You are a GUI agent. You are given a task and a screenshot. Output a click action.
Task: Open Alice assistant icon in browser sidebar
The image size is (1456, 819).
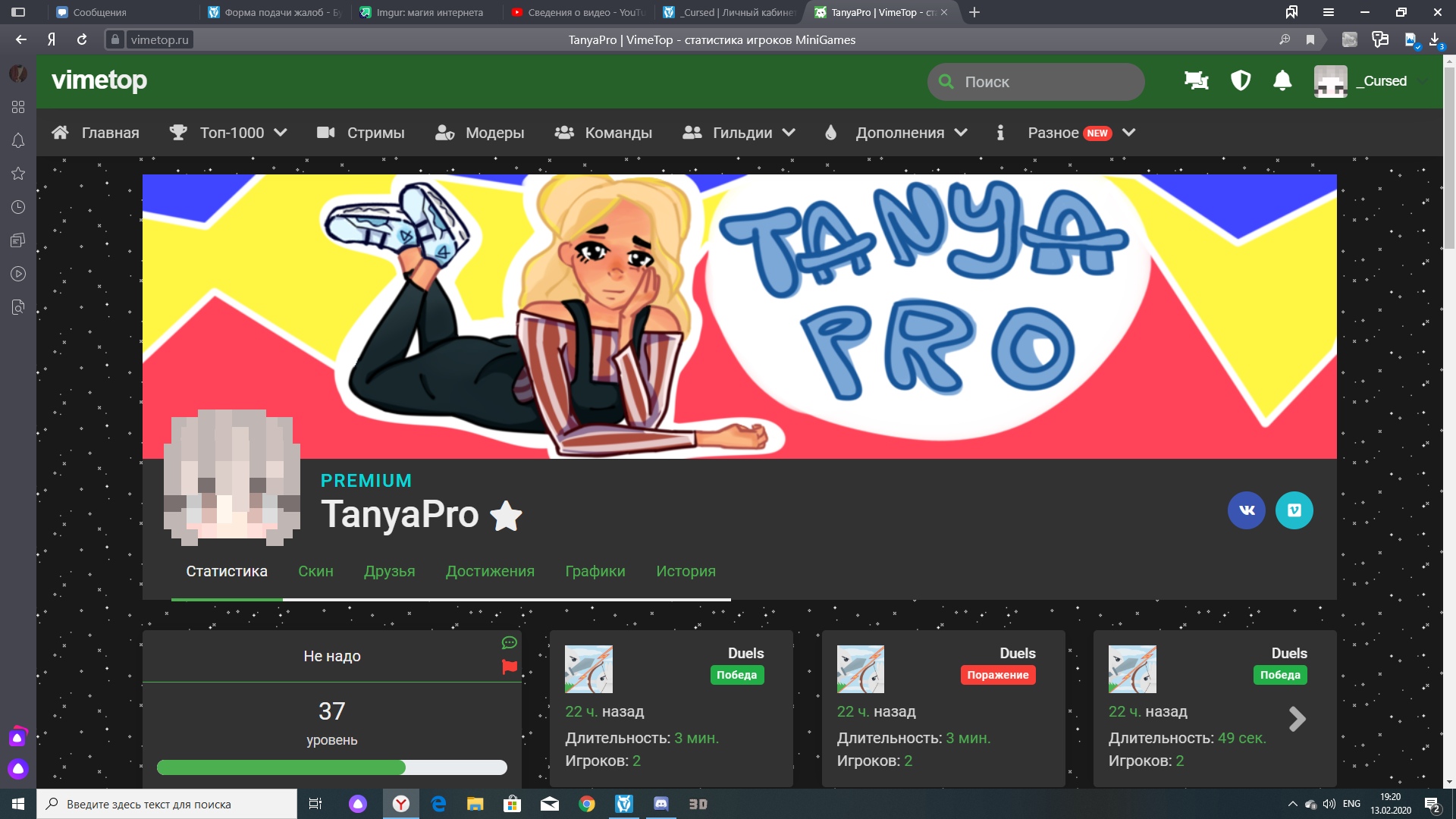click(18, 769)
